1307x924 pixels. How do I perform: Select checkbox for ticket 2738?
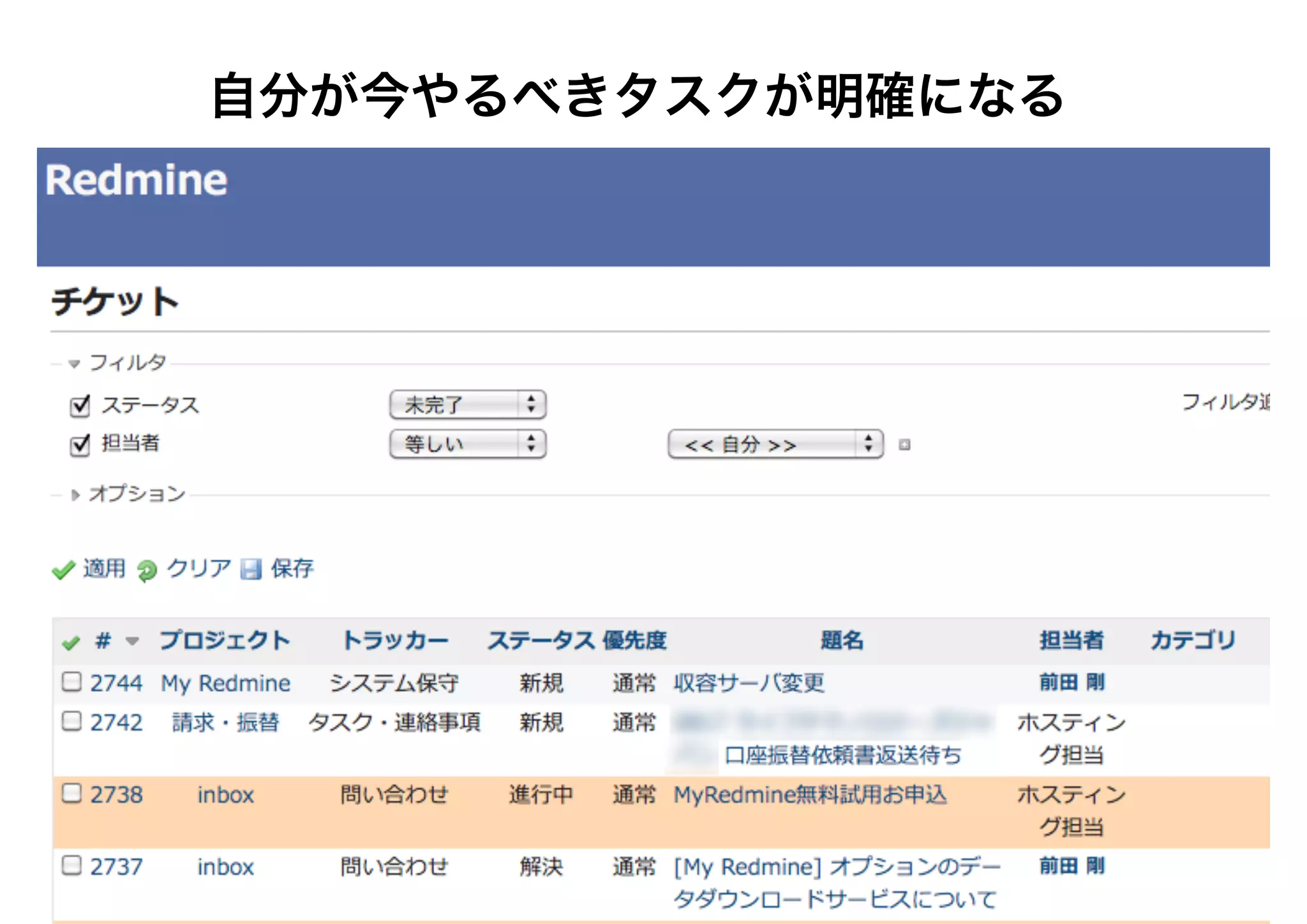tap(71, 793)
